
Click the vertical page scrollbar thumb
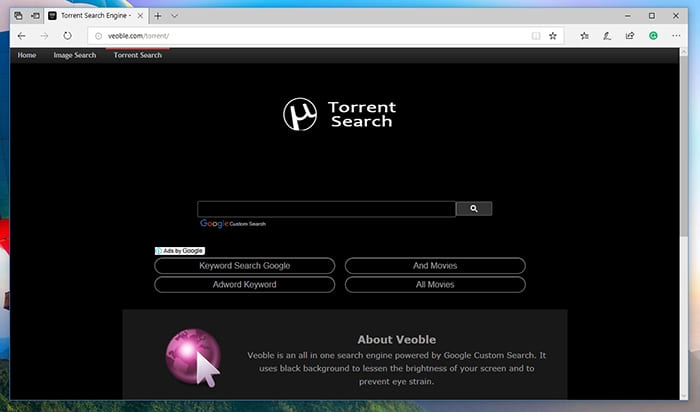(x=683, y=144)
